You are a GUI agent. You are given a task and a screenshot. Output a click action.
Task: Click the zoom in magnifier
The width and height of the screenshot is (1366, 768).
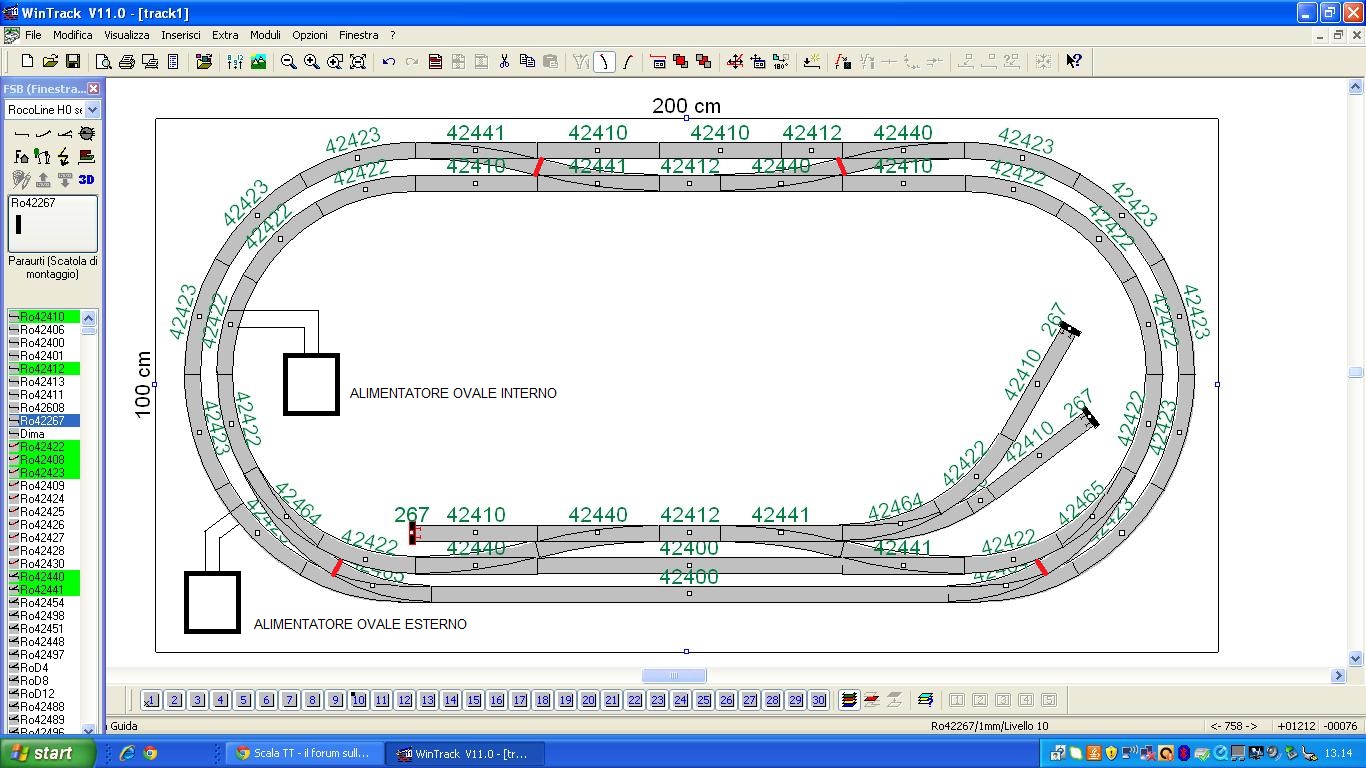coord(312,62)
